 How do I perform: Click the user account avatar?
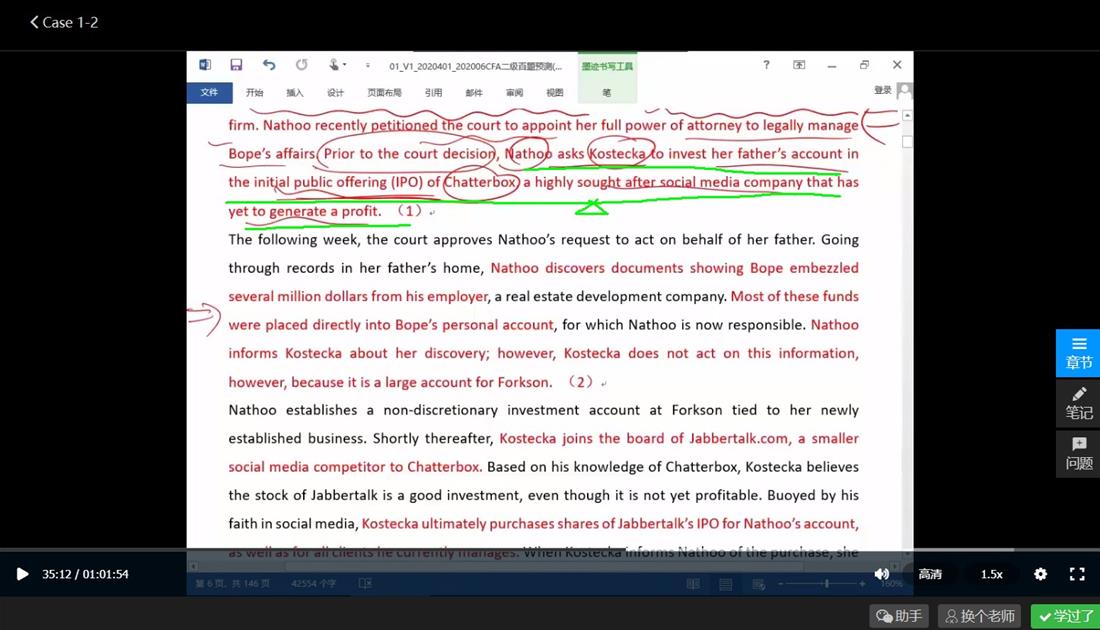click(x=904, y=91)
